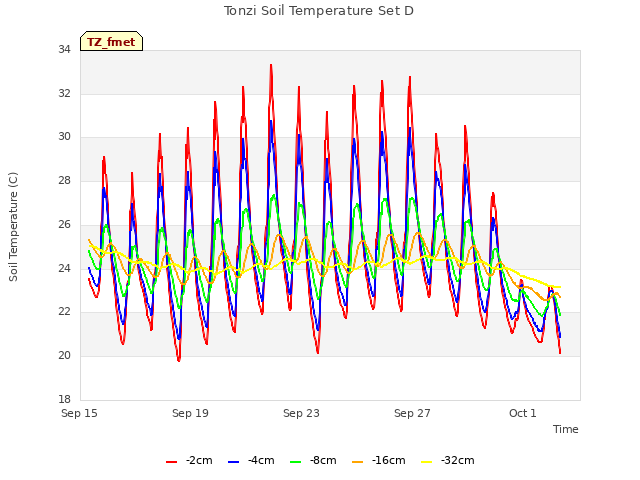Viewport: 640px width, 480px height.
Task: Select the -16cm legend label
Action: tap(389, 461)
